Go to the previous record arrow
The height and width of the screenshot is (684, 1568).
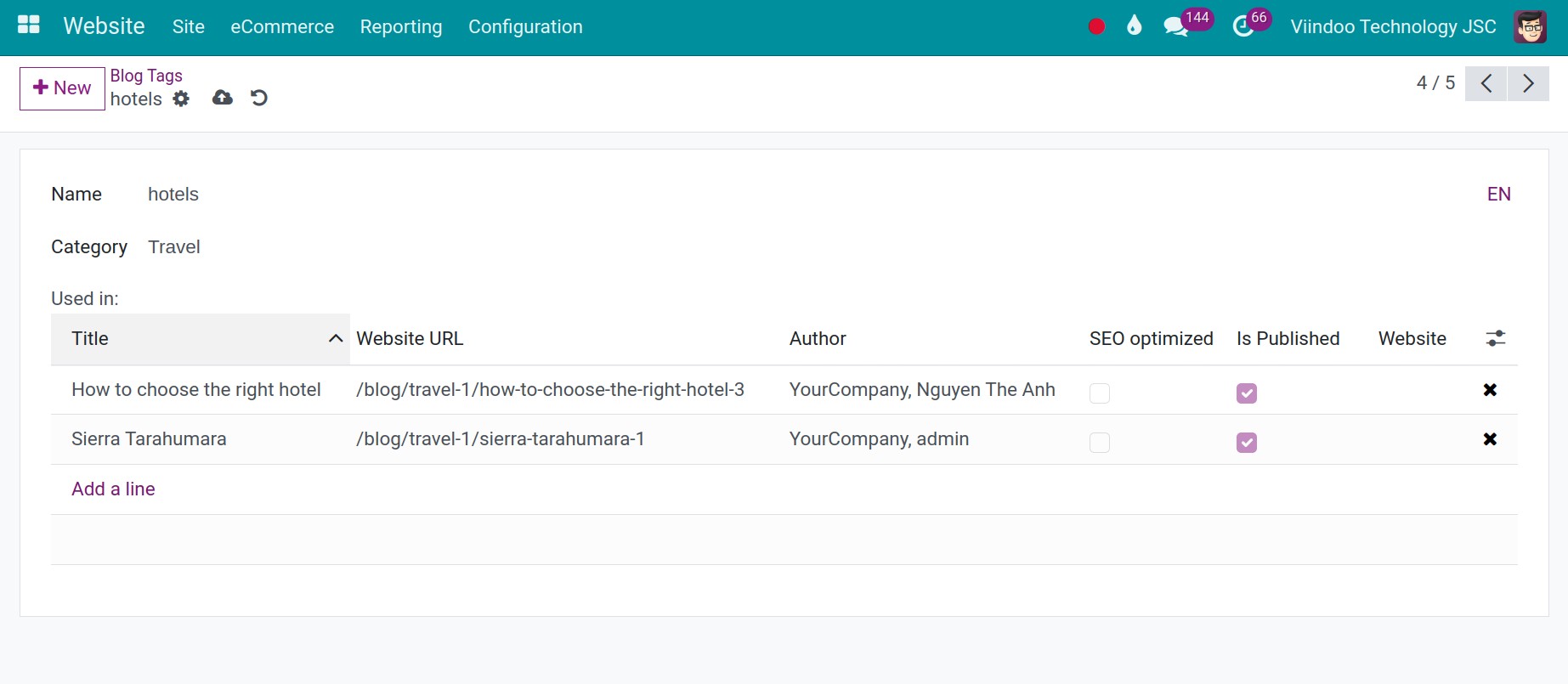coord(1486,83)
